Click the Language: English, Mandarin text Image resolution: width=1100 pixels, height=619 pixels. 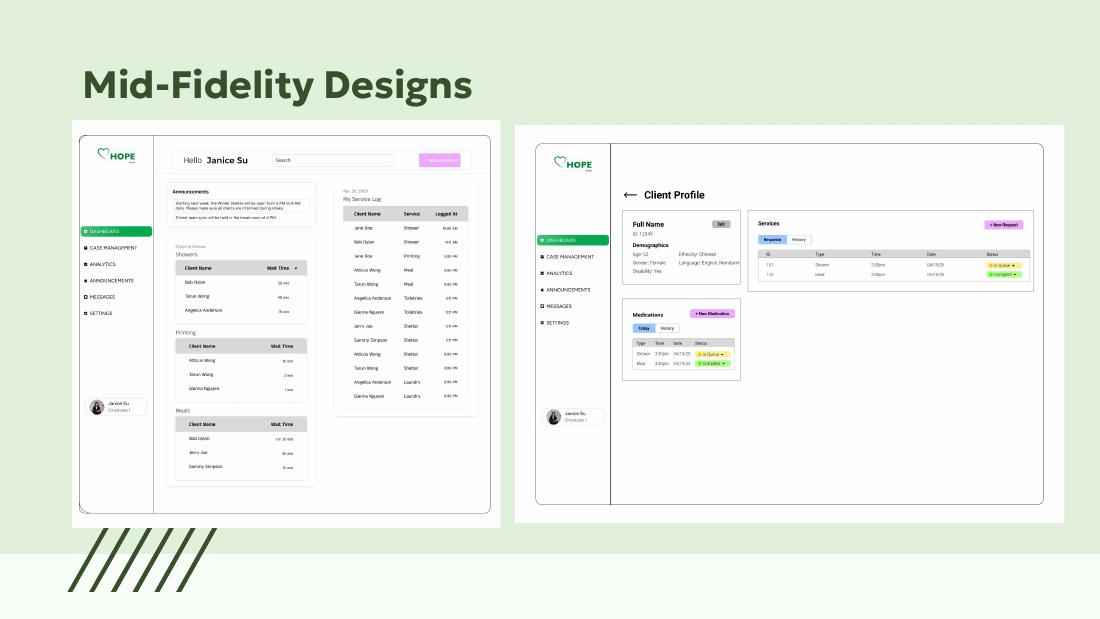(709, 262)
